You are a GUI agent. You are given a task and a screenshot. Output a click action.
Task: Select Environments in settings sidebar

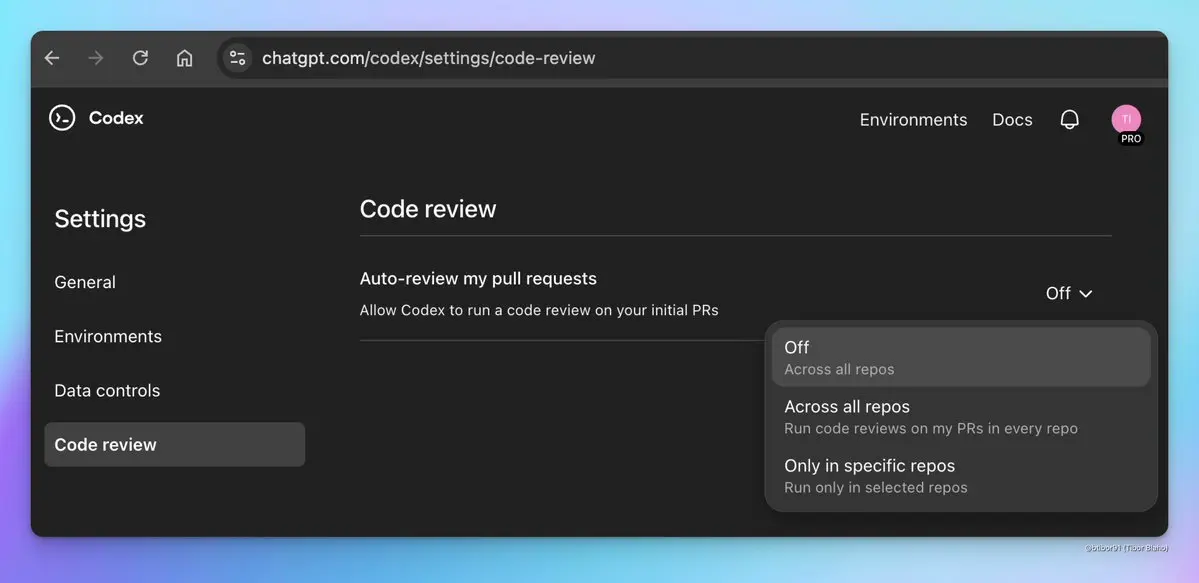pos(108,337)
